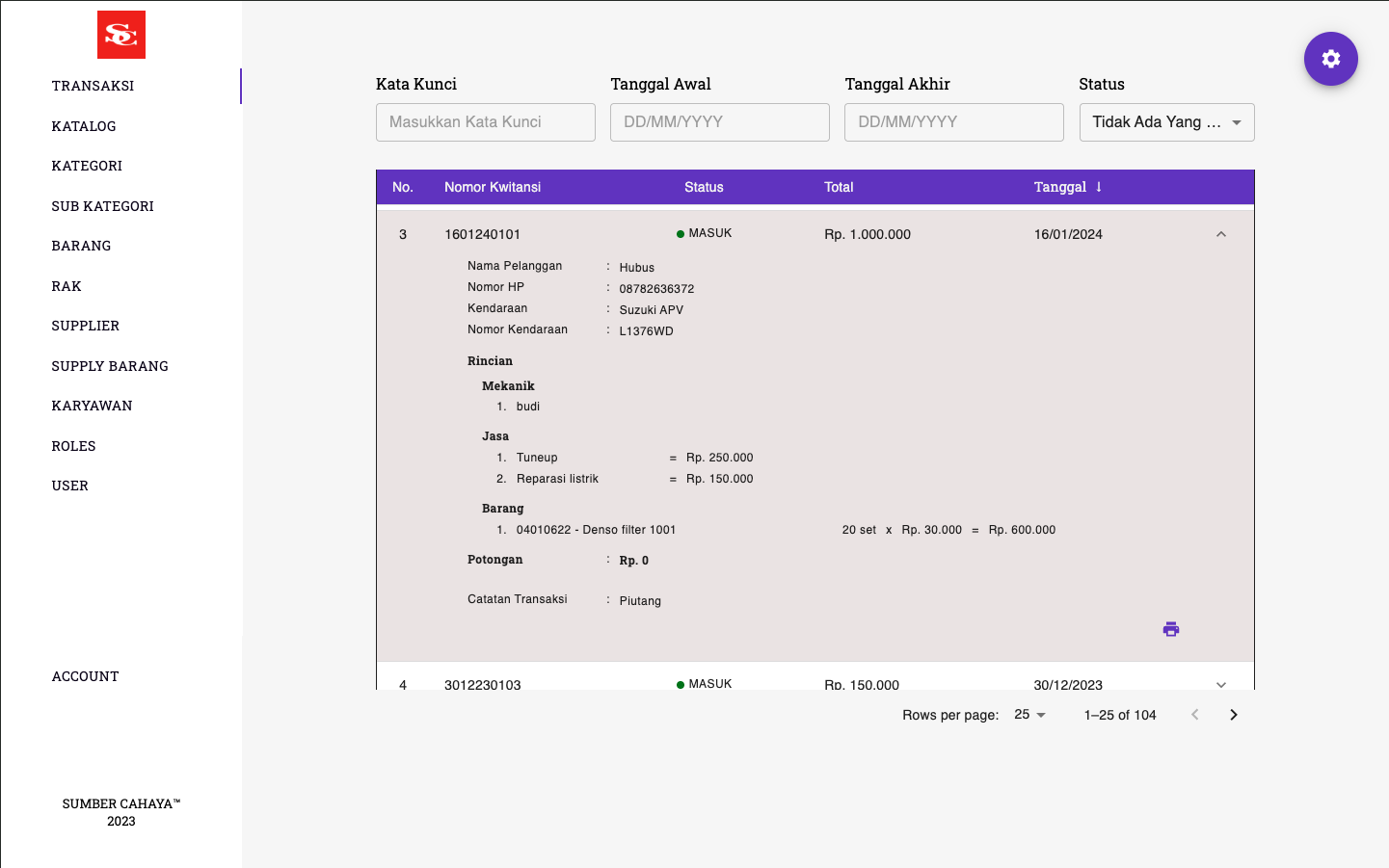
Task: Collapse the expanded row 1601240101
Action: coord(1220,234)
